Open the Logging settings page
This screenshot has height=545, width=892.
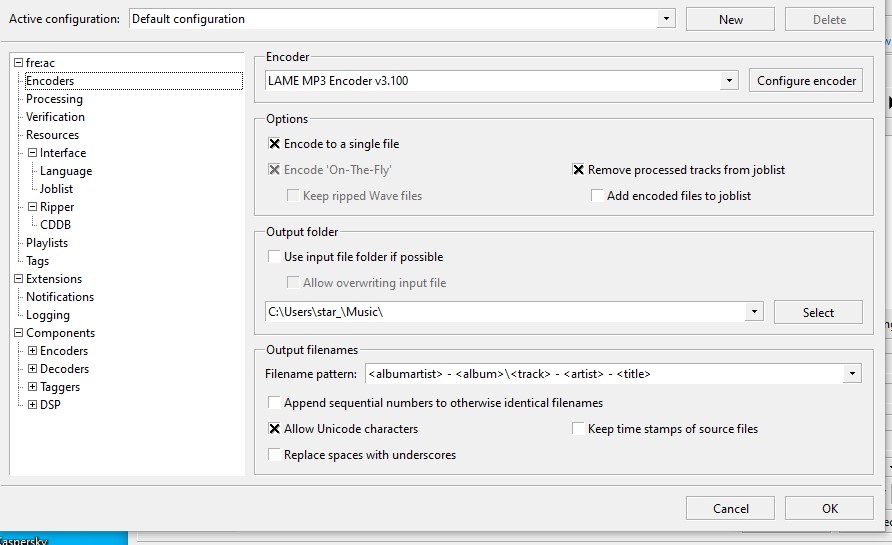pos(48,315)
